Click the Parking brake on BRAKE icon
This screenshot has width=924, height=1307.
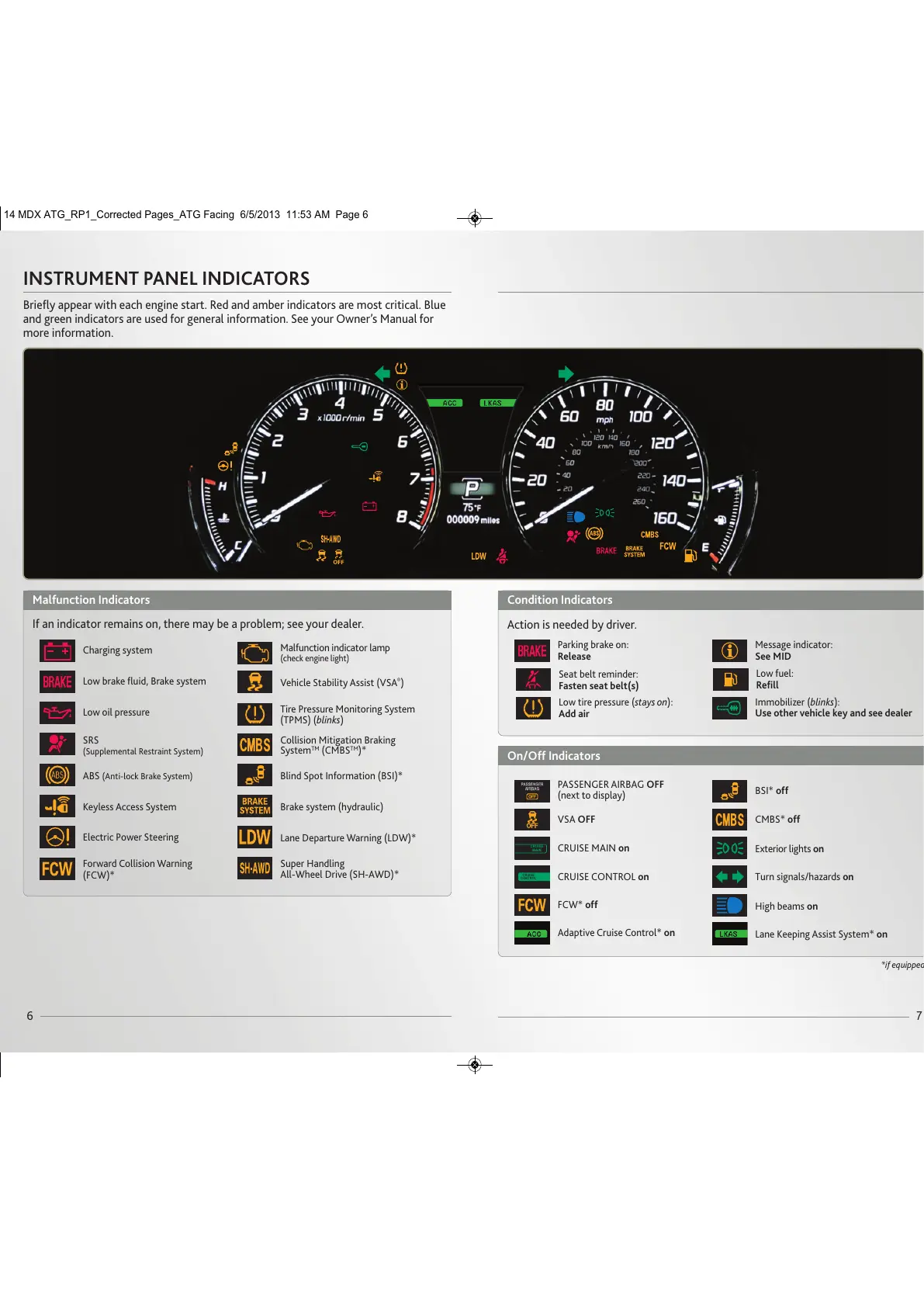[532, 651]
